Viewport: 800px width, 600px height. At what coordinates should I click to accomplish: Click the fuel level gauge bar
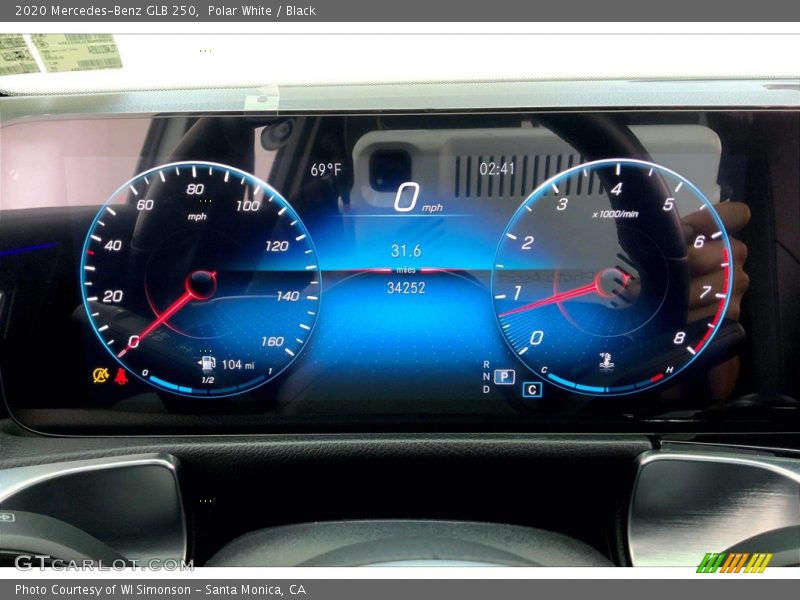pos(207,386)
